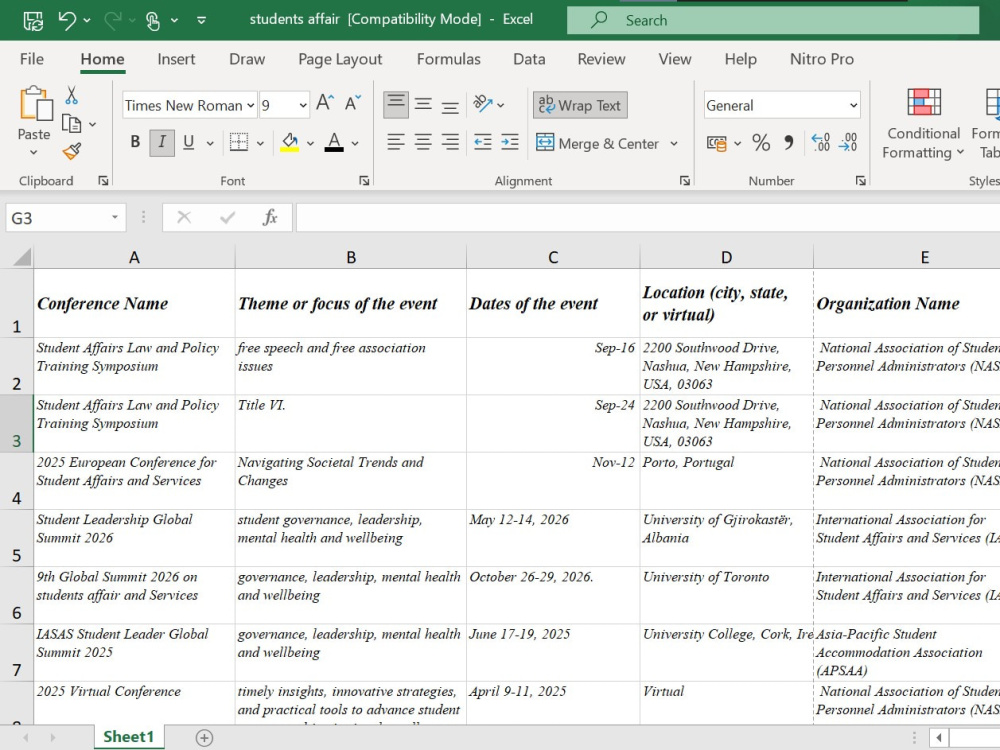The height and width of the screenshot is (750, 1000).
Task: Apply the yellow Fill Color swatch
Action: pyautogui.click(x=290, y=142)
